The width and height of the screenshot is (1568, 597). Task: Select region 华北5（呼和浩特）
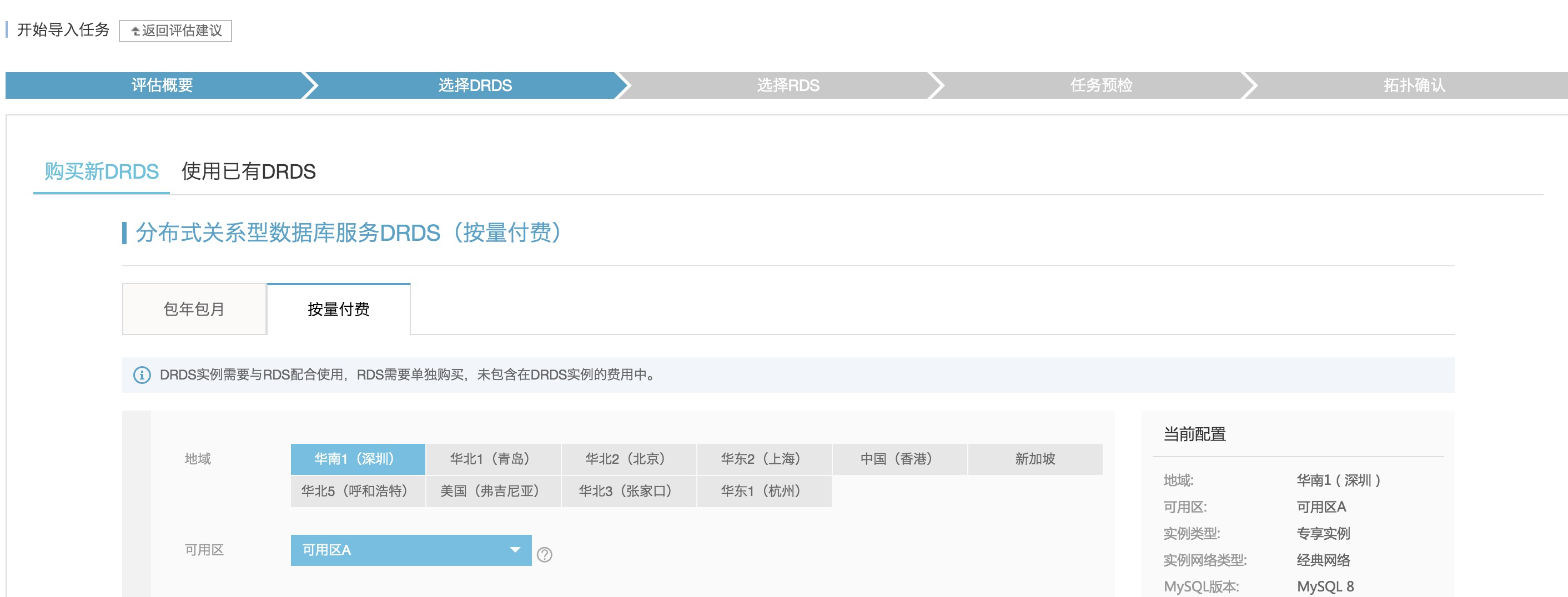point(358,491)
